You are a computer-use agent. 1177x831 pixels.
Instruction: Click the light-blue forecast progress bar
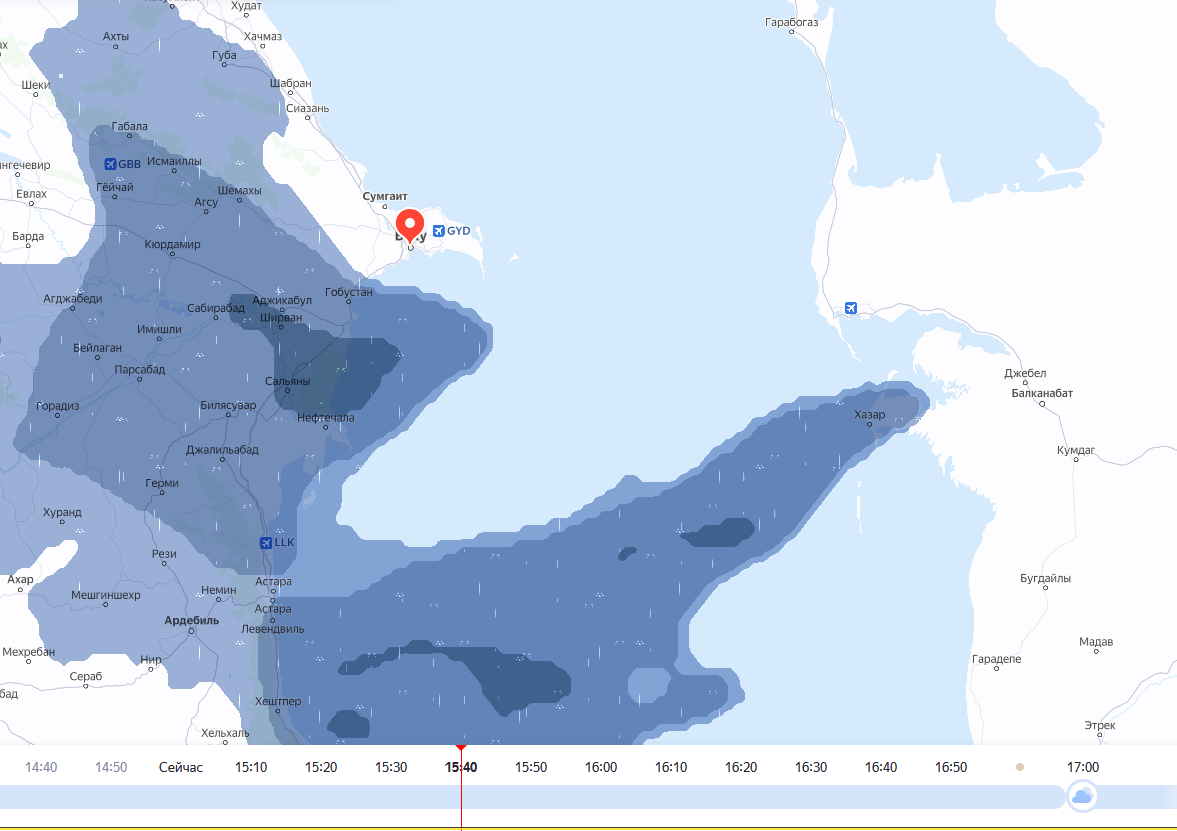tap(533, 796)
